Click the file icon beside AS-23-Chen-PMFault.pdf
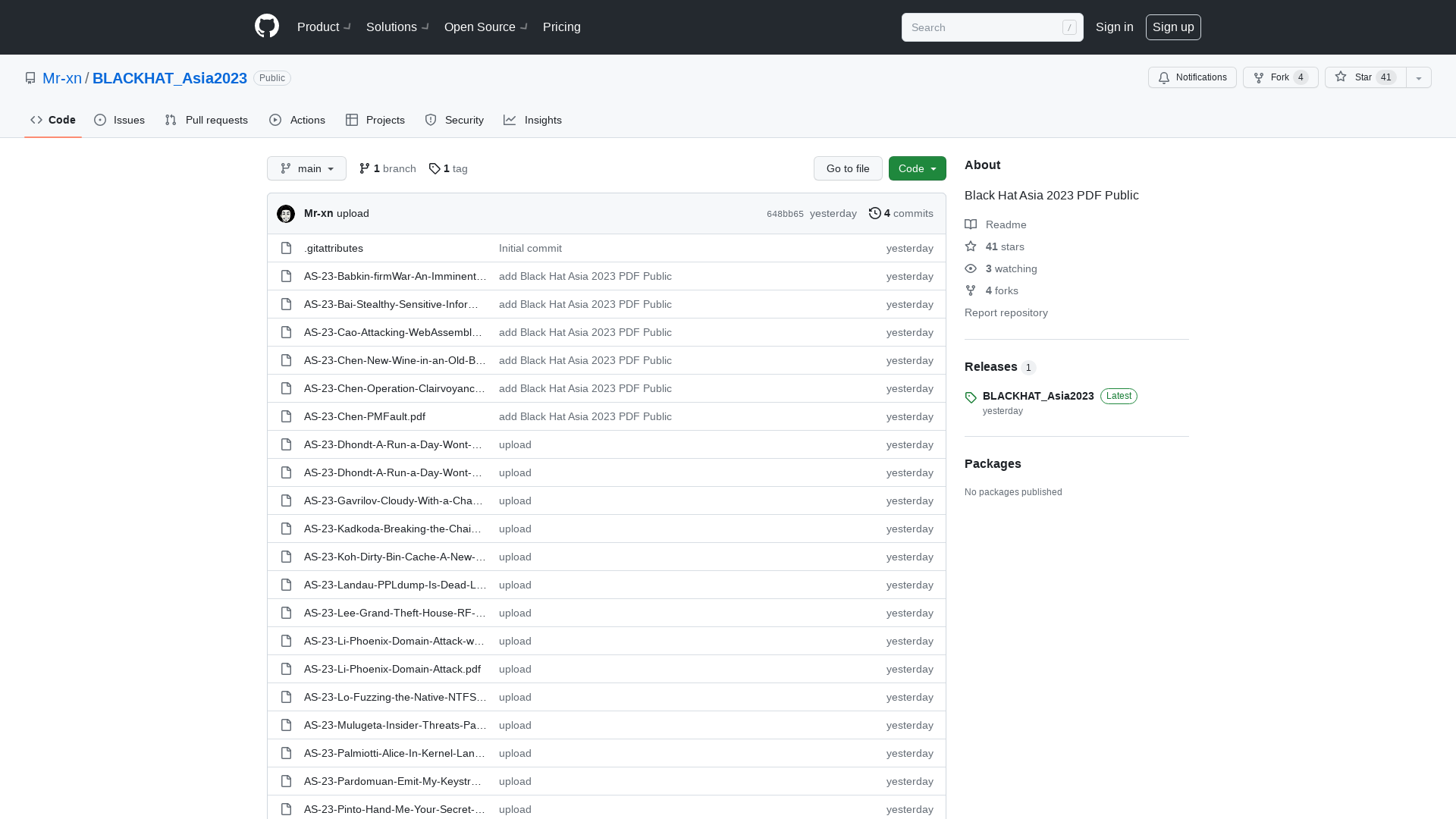Screen dimensions: 1456x819 (286, 416)
